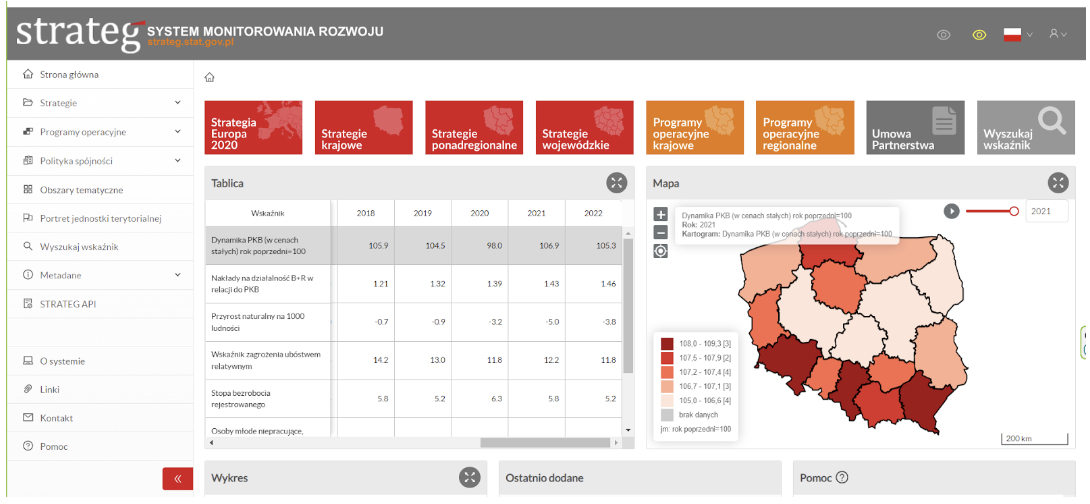Open Portret jednostki terytorialnej menu item
The width and height of the screenshot is (1090, 504).
100,218
